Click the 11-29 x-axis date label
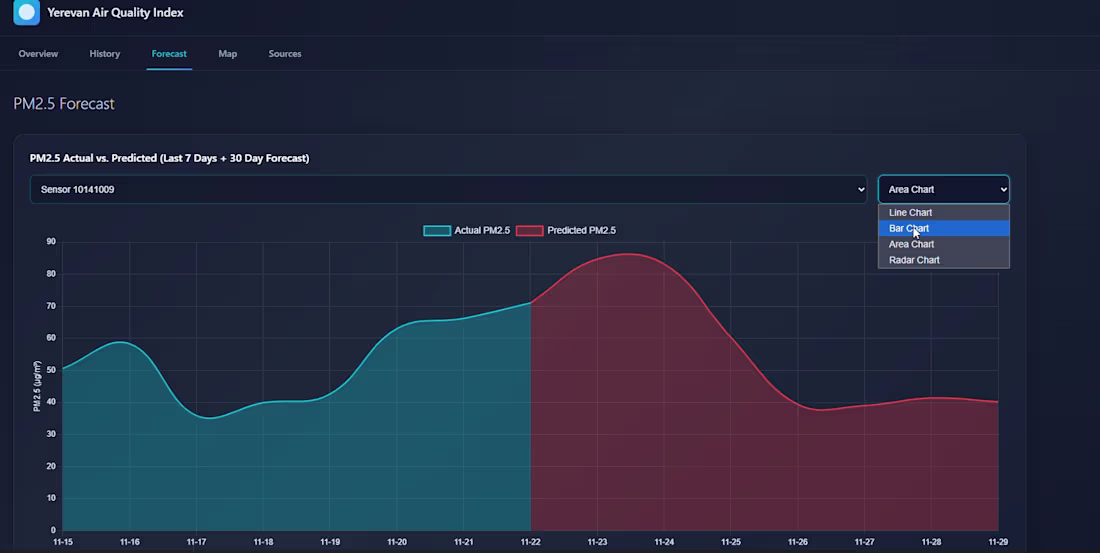Screen dimensions: 1100x553 pos(998,542)
